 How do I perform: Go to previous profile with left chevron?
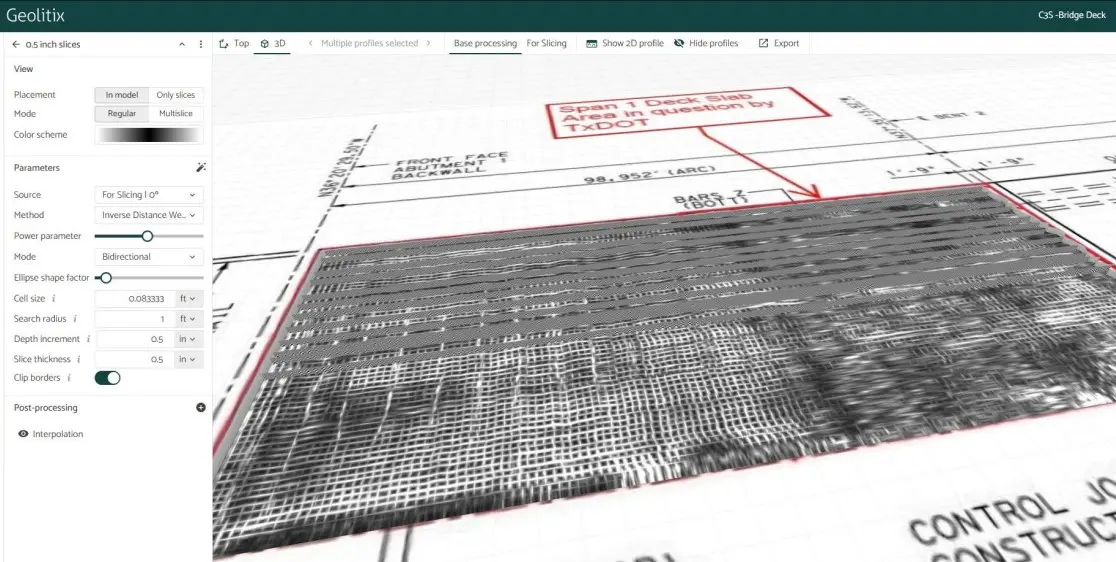tap(310, 43)
